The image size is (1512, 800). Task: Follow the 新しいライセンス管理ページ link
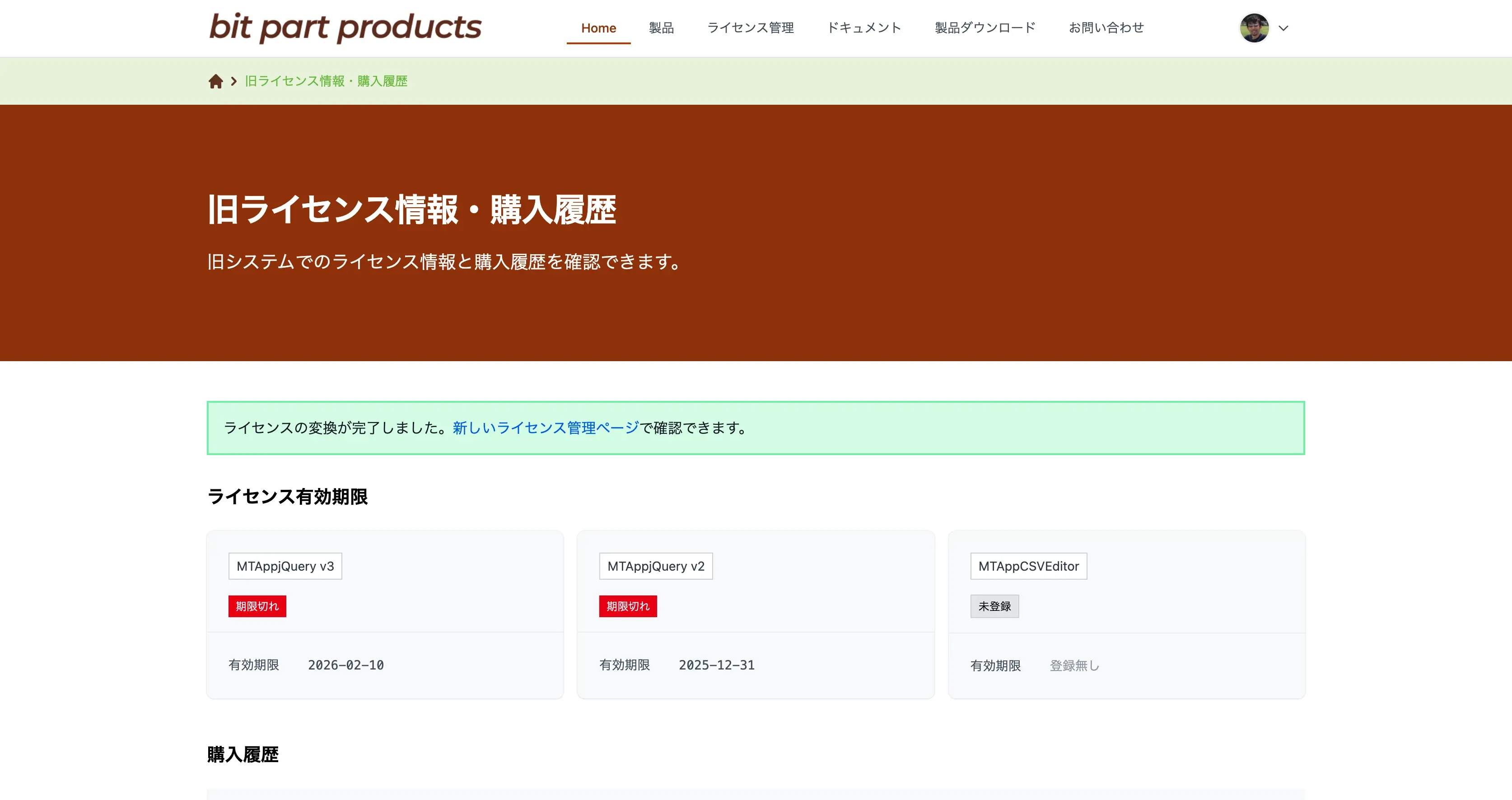click(x=545, y=428)
